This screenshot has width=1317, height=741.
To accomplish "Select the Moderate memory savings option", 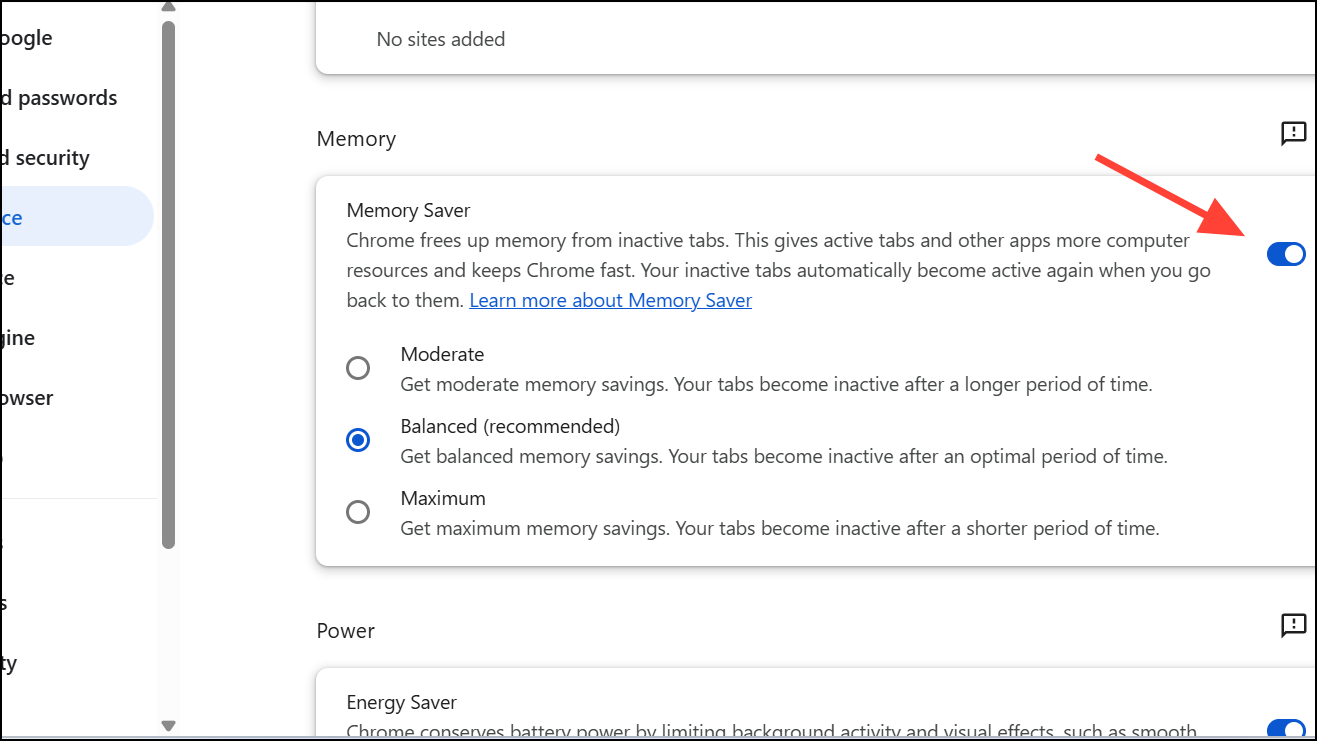I will (358, 368).
